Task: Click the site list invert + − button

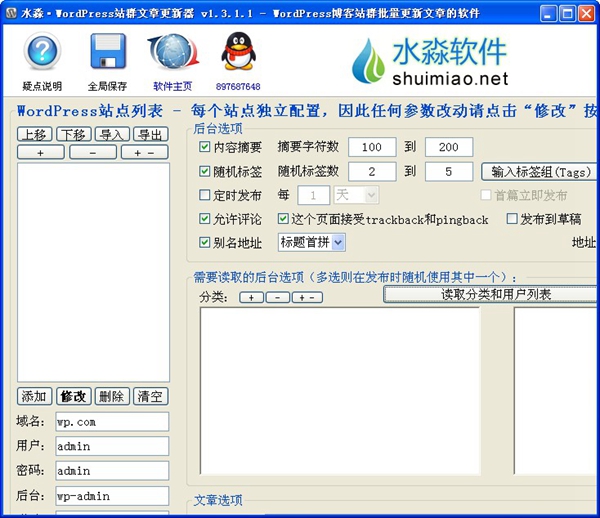Action: point(145,152)
